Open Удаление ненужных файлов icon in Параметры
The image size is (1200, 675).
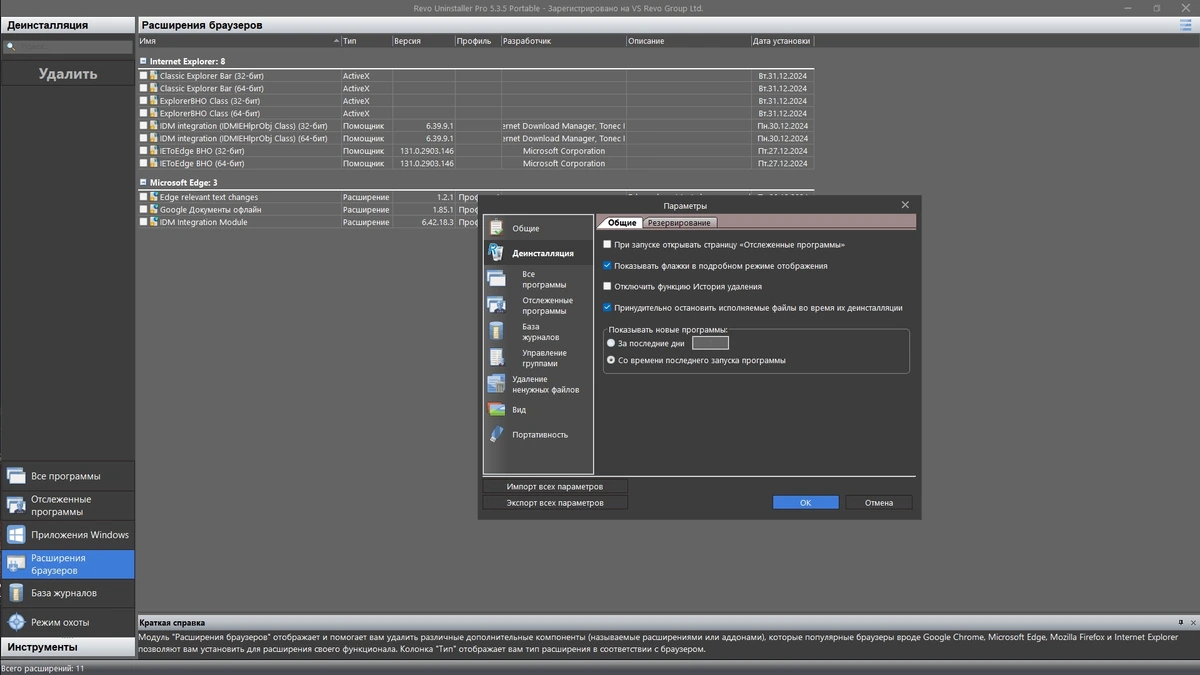[x=497, y=384]
